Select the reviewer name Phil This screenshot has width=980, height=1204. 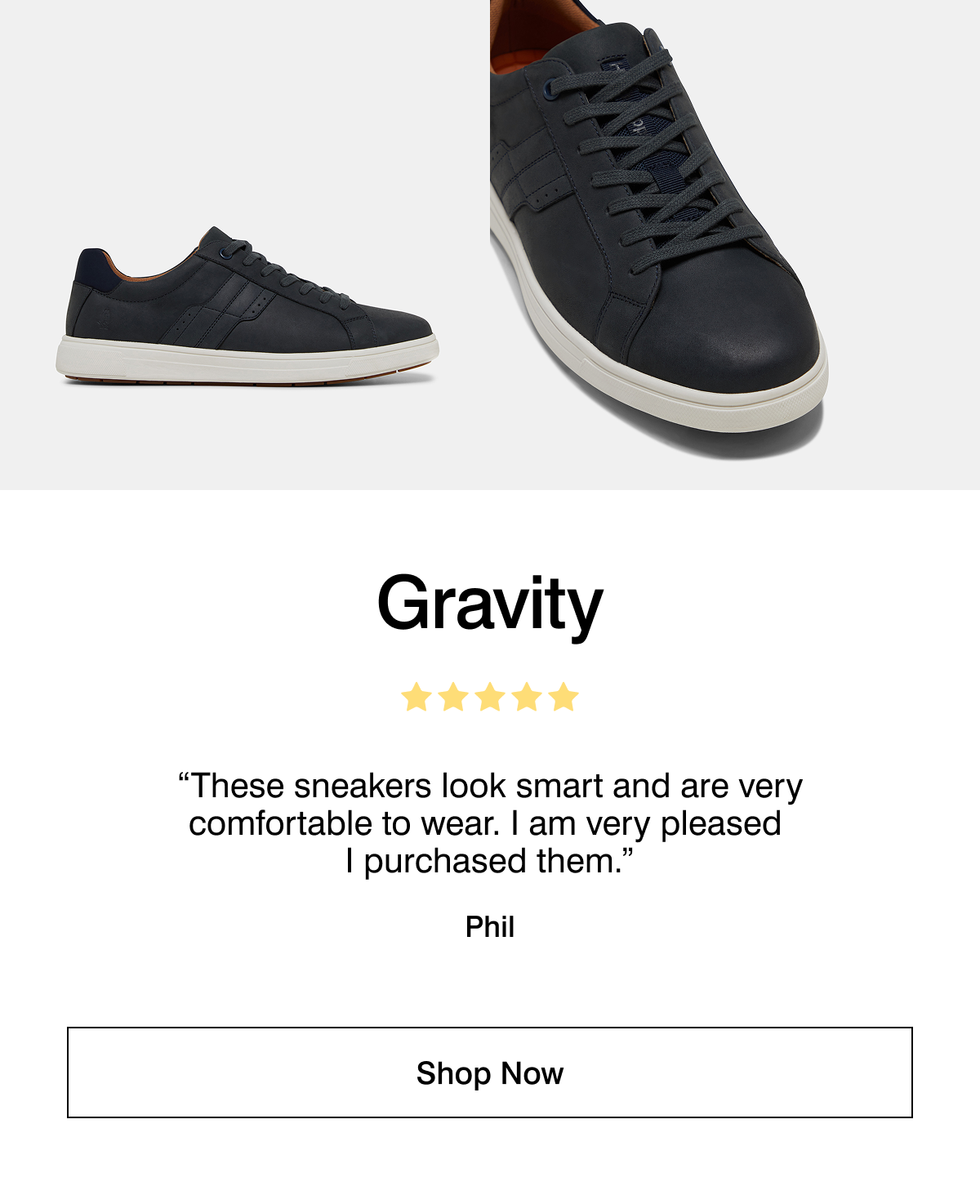(490, 928)
